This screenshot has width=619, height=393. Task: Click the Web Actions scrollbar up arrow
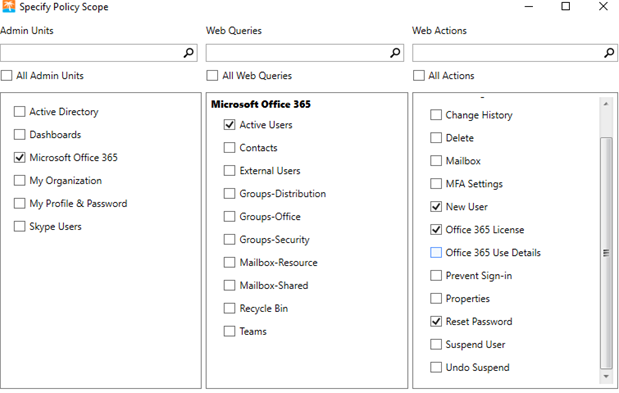click(606, 104)
